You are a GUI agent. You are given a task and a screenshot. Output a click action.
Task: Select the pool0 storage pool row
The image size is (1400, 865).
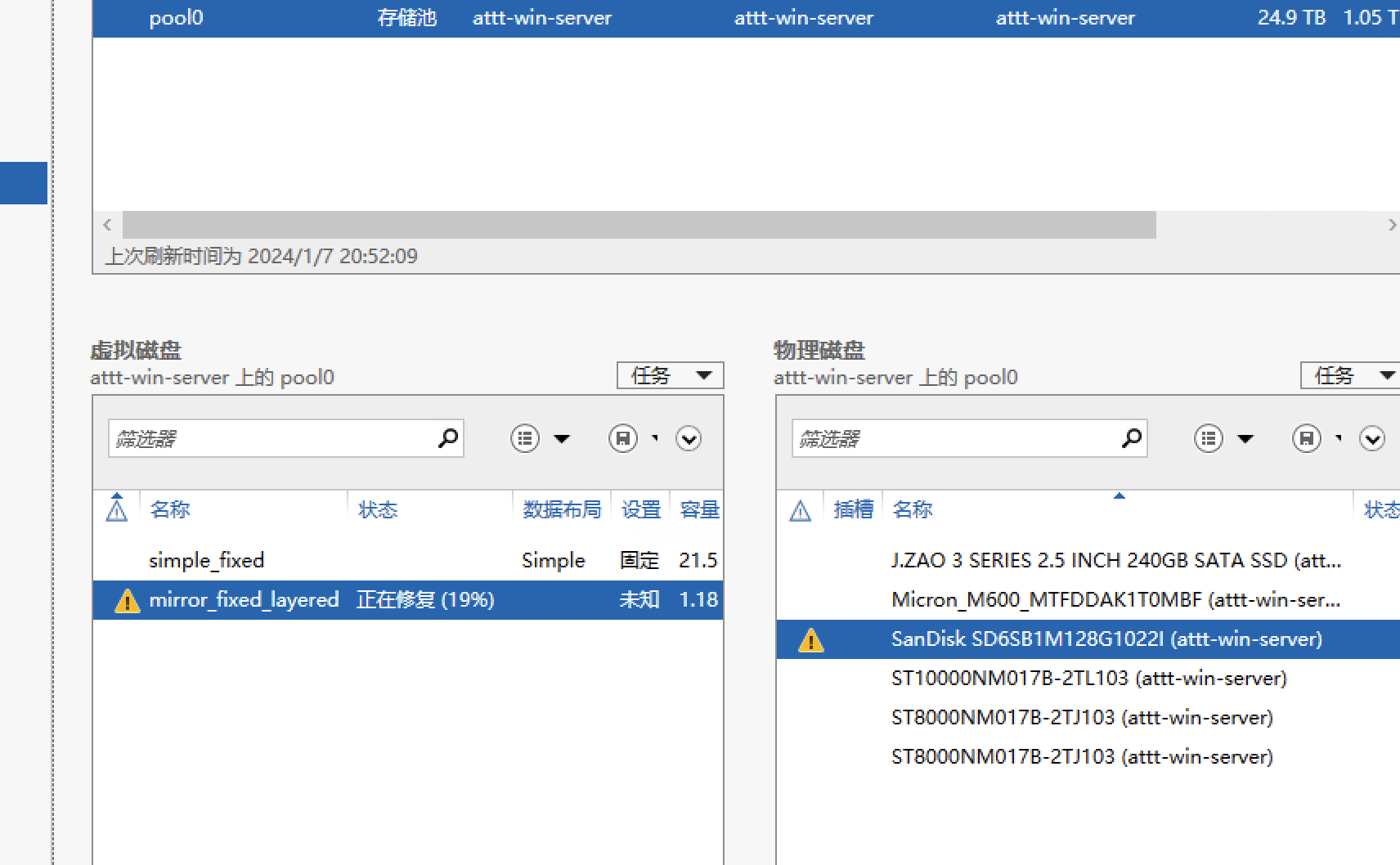point(747,18)
